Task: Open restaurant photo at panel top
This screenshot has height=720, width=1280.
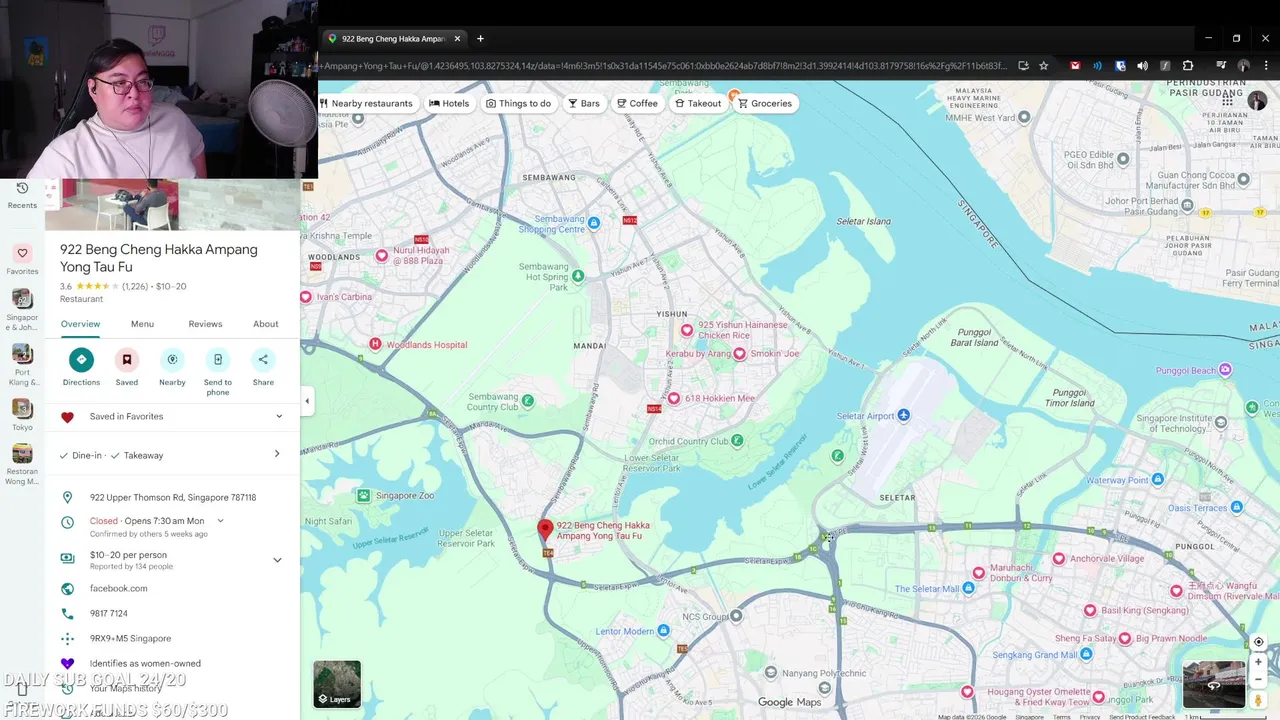Action: [x=173, y=205]
